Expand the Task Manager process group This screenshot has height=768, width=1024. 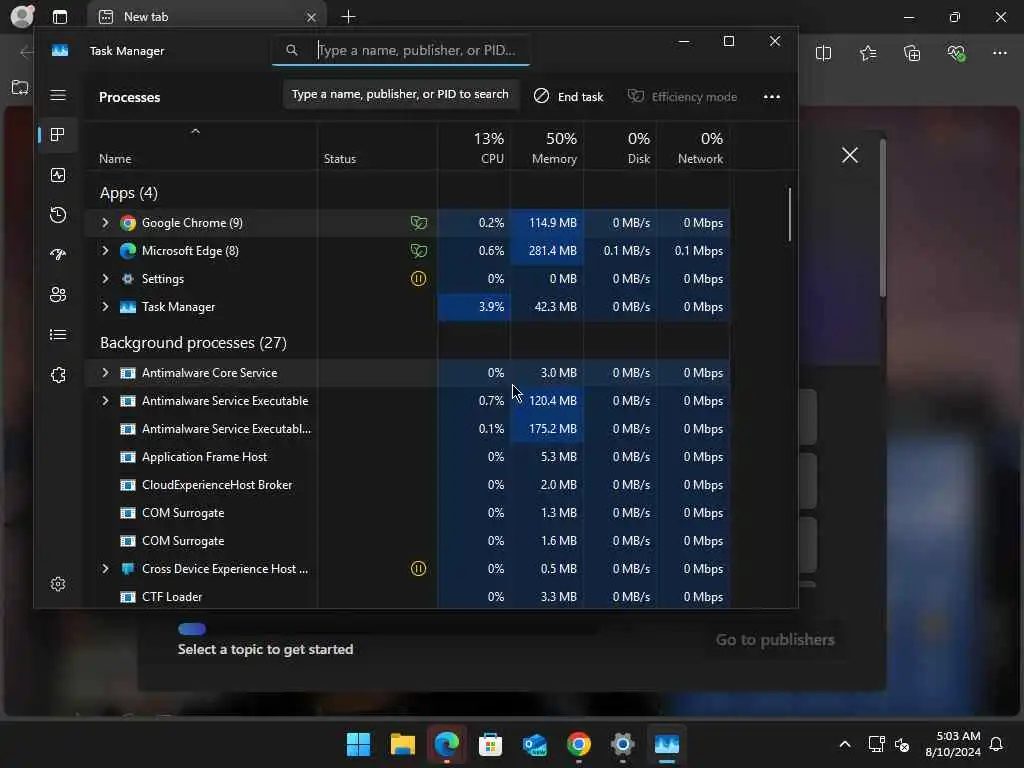tap(105, 307)
